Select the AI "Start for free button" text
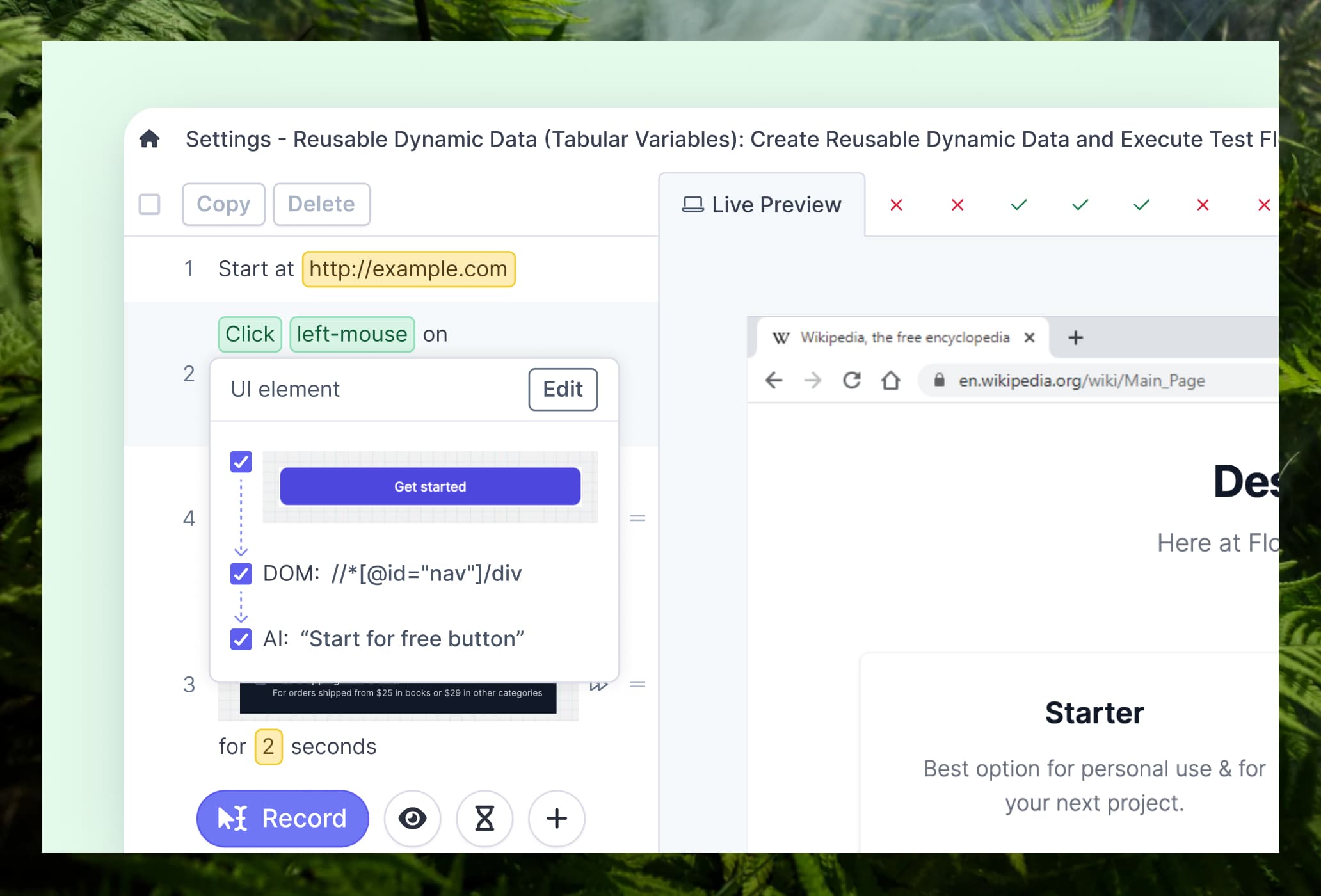The height and width of the screenshot is (896, 1321). [x=412, y=639]
